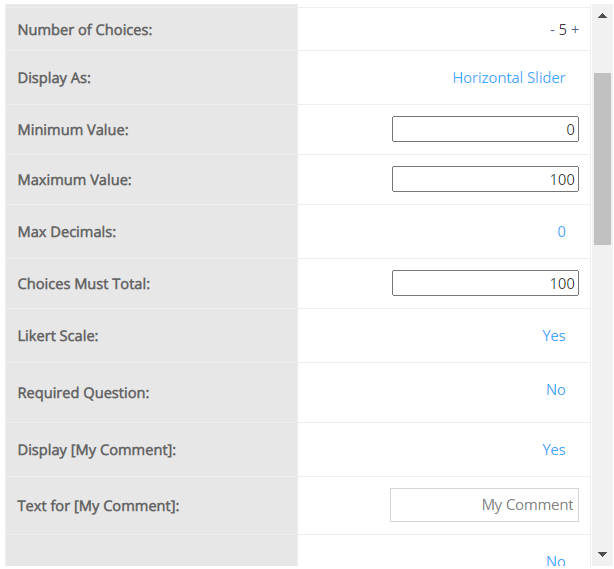Select the Choices Must Total field

pyautogui.click(x=485, y=283)
